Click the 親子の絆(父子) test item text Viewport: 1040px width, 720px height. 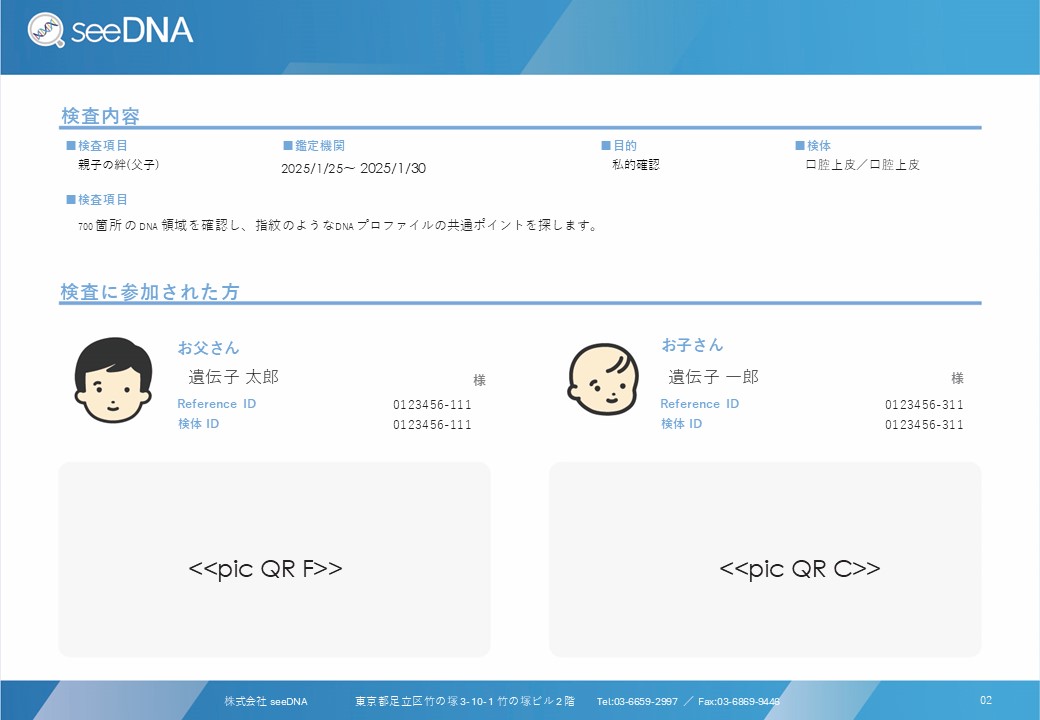pos(119,165)
